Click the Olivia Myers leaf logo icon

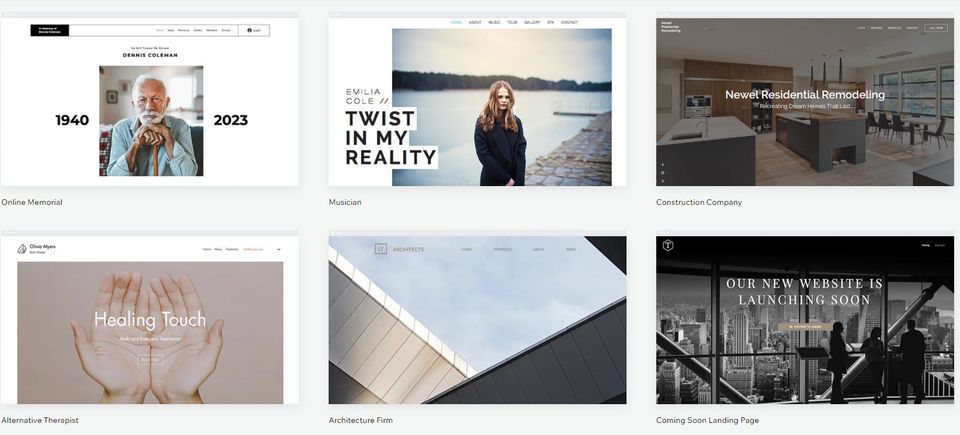pos(22,249)
